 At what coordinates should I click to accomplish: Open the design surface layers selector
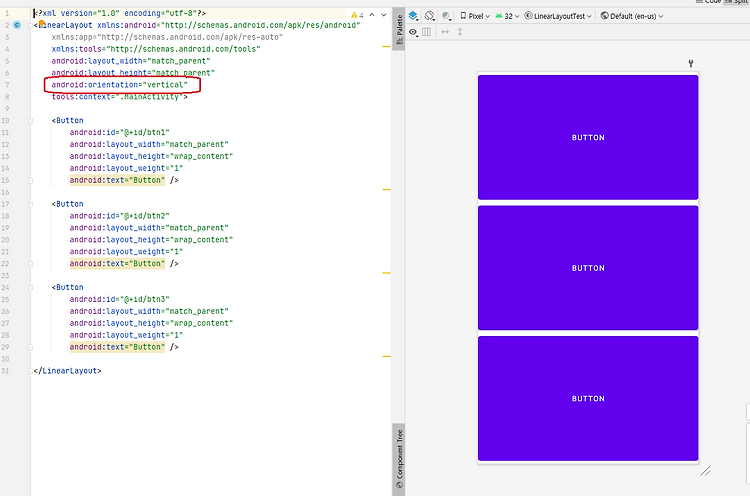[413, 16]
